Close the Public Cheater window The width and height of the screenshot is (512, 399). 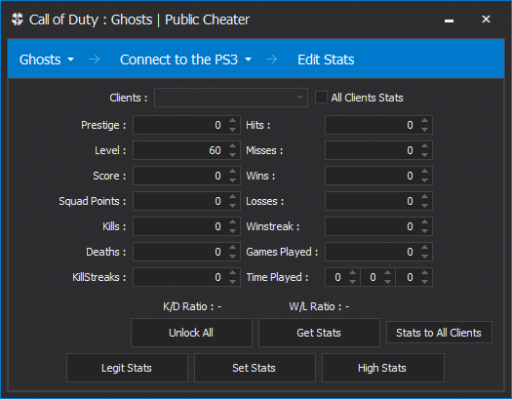[x=486, y=19]
